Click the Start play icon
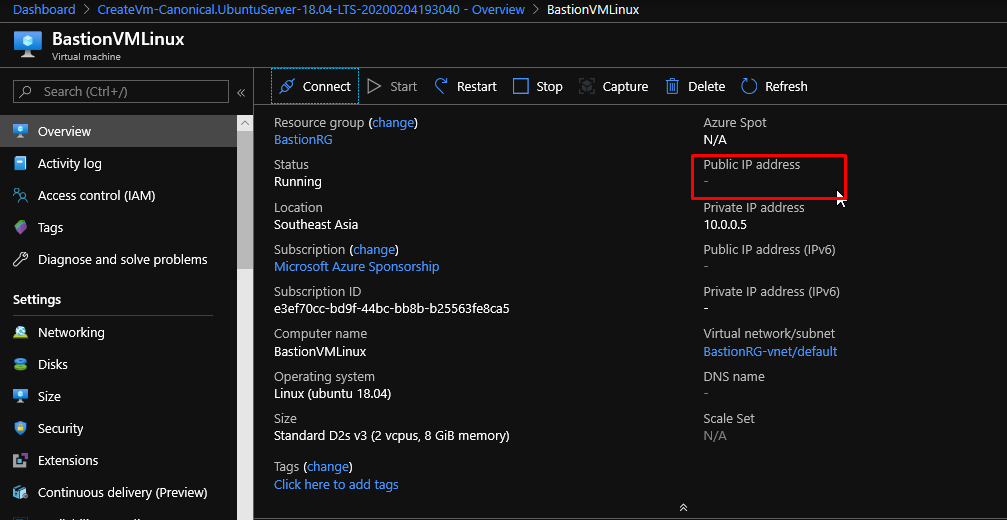Image resolution: width=1007 pixels, height=520 pixels. pos(374,86)
